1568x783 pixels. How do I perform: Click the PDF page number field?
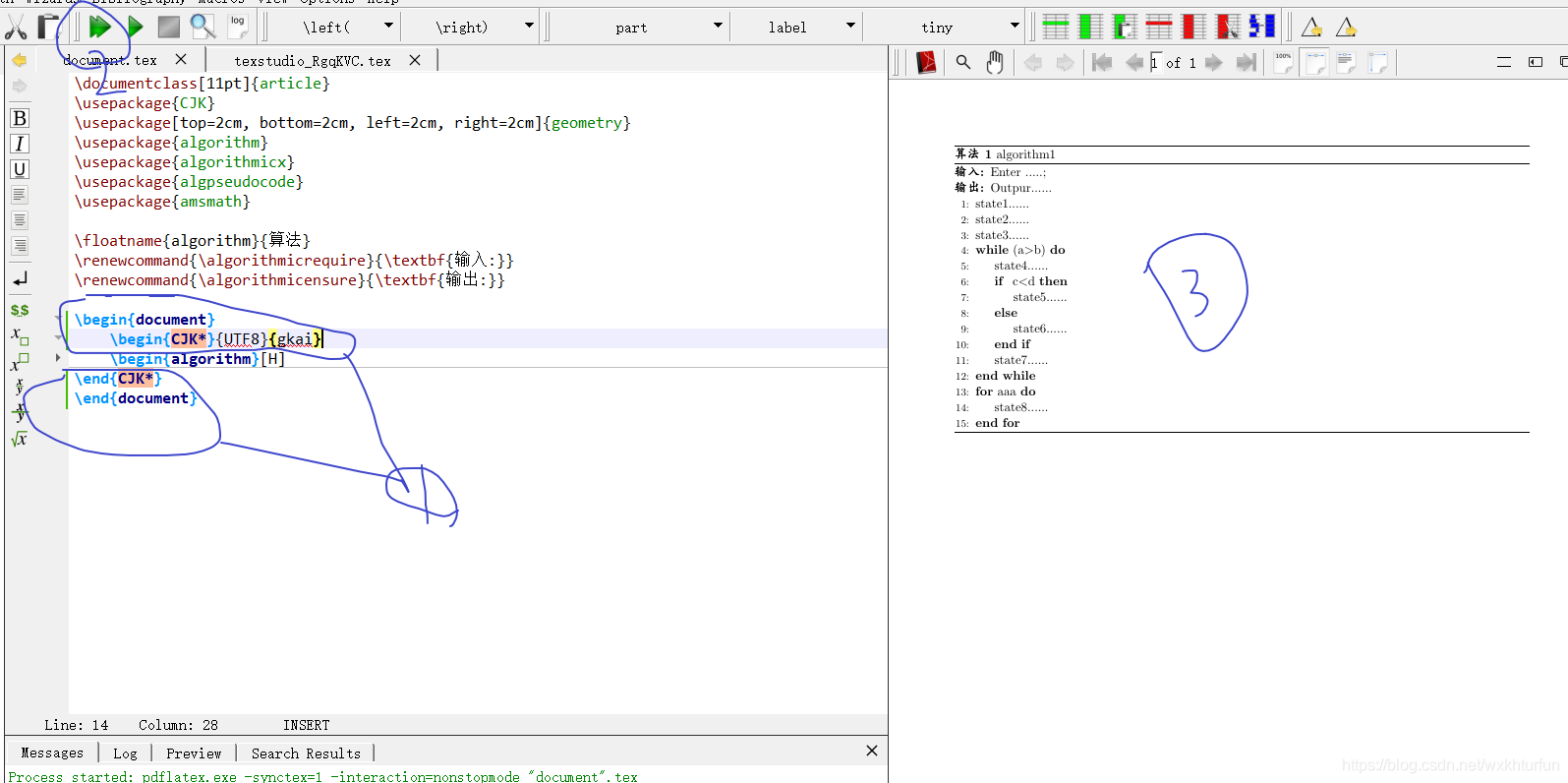coord(1157,63)
